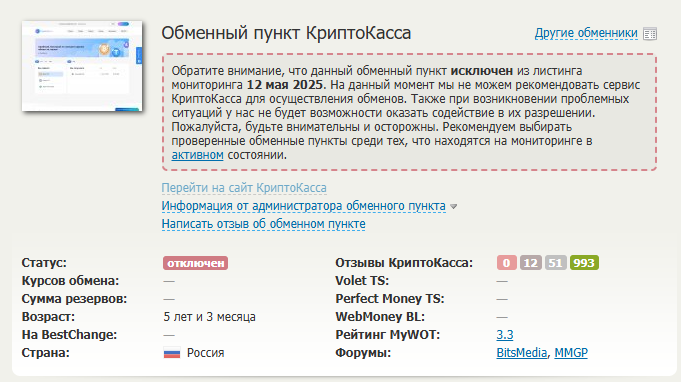Click the arrow next to Информация от администратора
This screenshot has height=382, width=681.
[453, 207]
